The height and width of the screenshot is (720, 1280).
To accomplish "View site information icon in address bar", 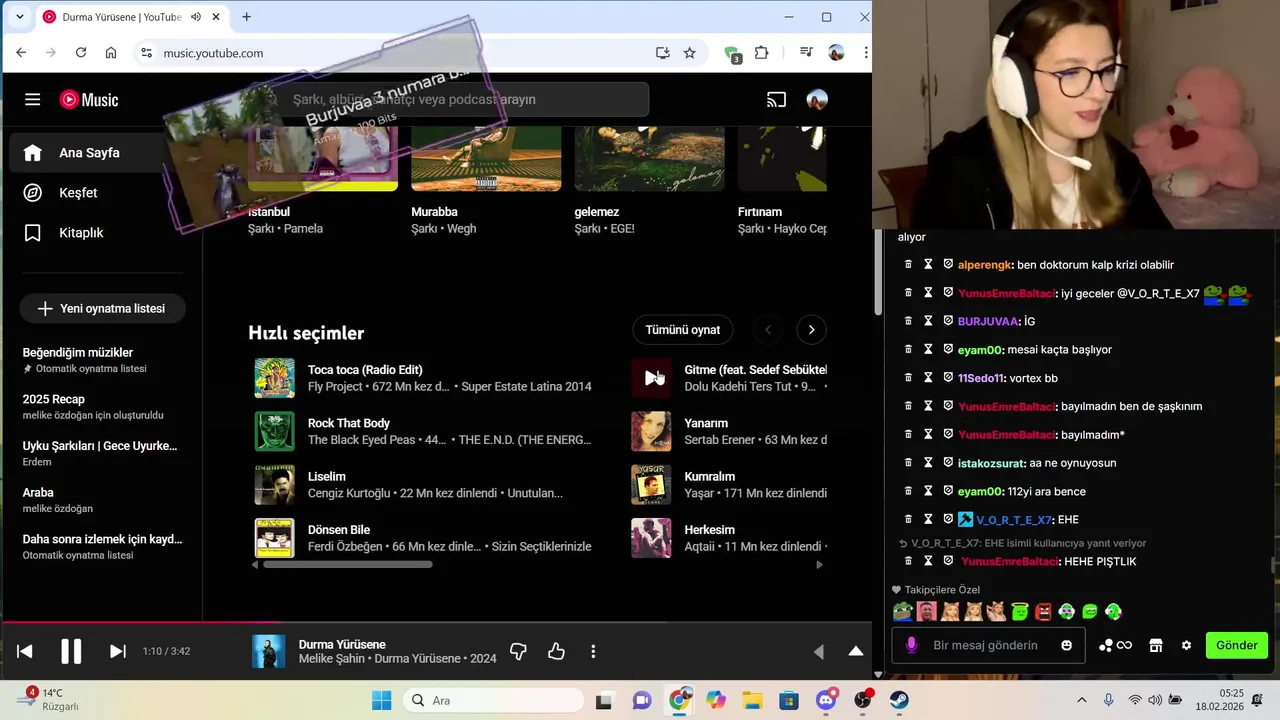I will [146, 53].
